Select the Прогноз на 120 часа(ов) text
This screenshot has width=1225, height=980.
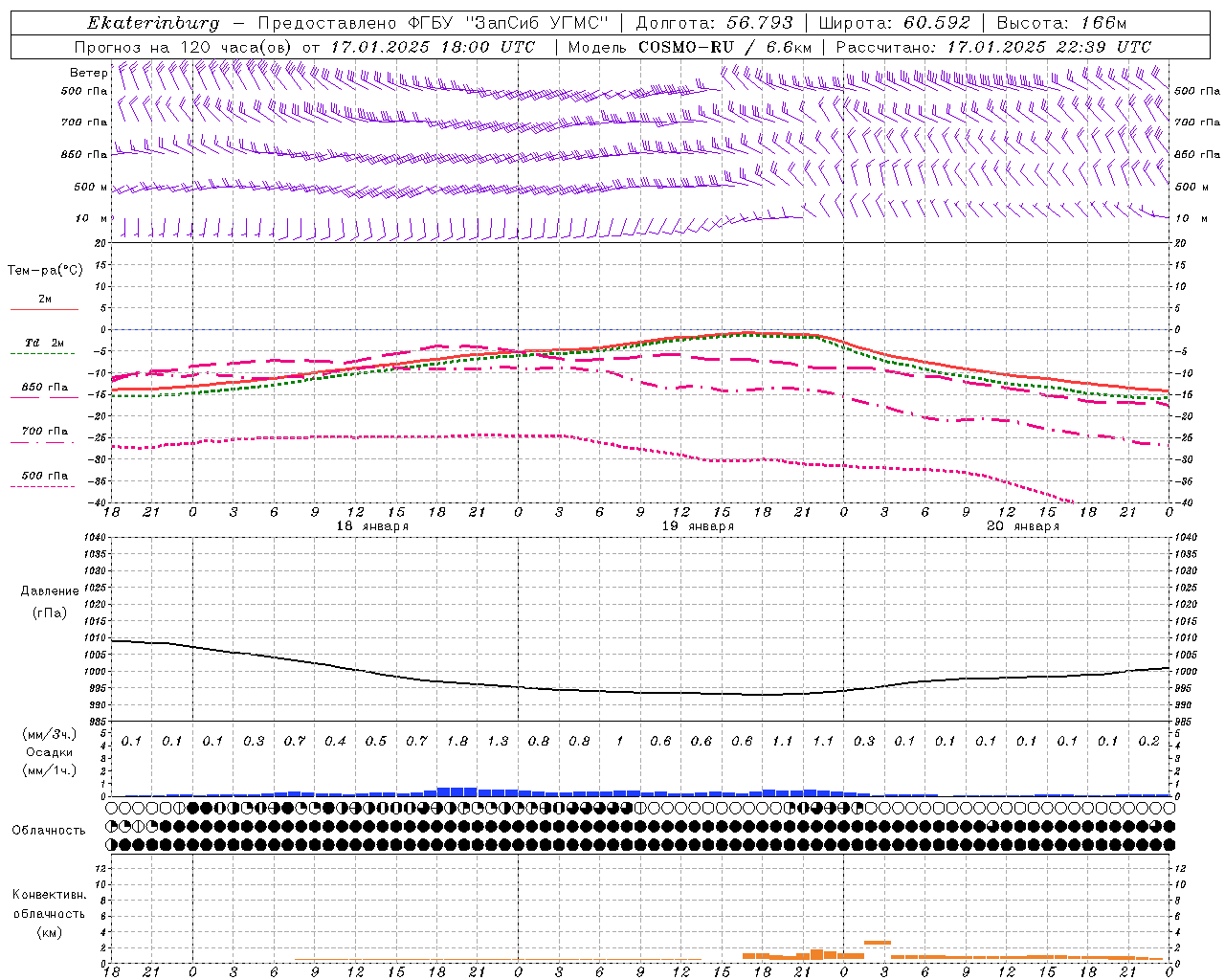point(185,47)
